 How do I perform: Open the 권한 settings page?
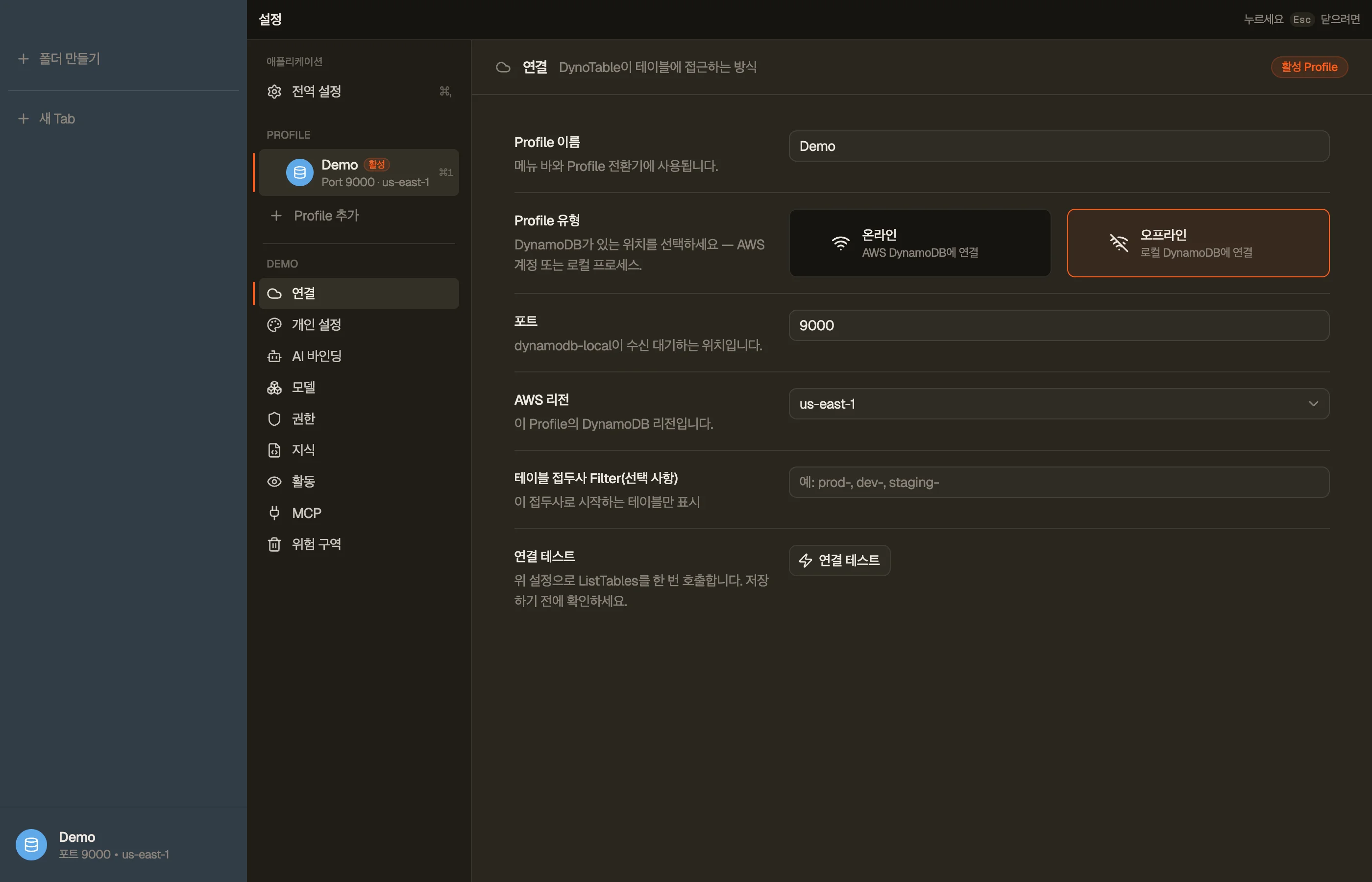point(359,418)
